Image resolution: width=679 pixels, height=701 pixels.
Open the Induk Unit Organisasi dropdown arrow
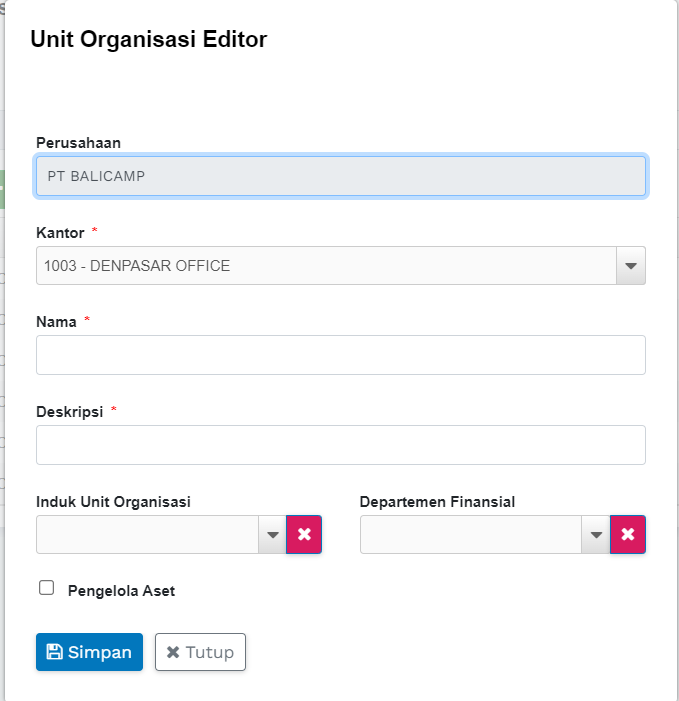[x=273, y=535]
